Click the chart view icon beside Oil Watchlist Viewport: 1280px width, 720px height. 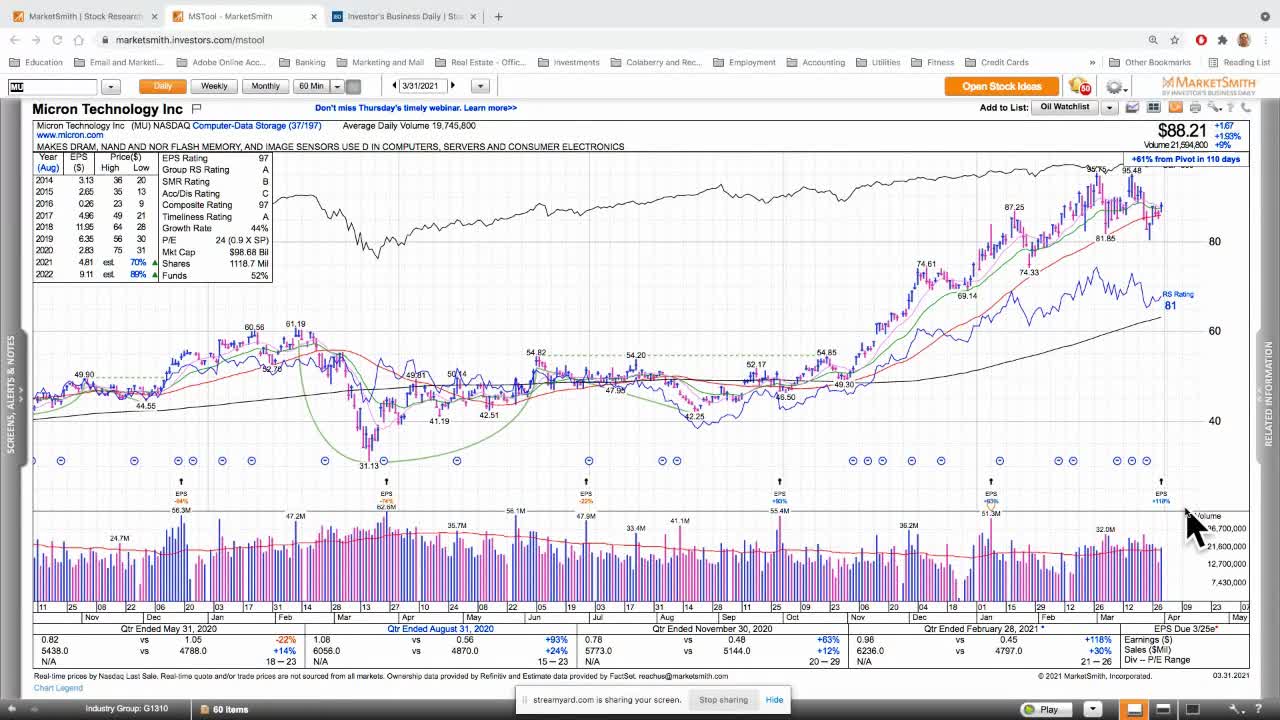[1132, 107]
